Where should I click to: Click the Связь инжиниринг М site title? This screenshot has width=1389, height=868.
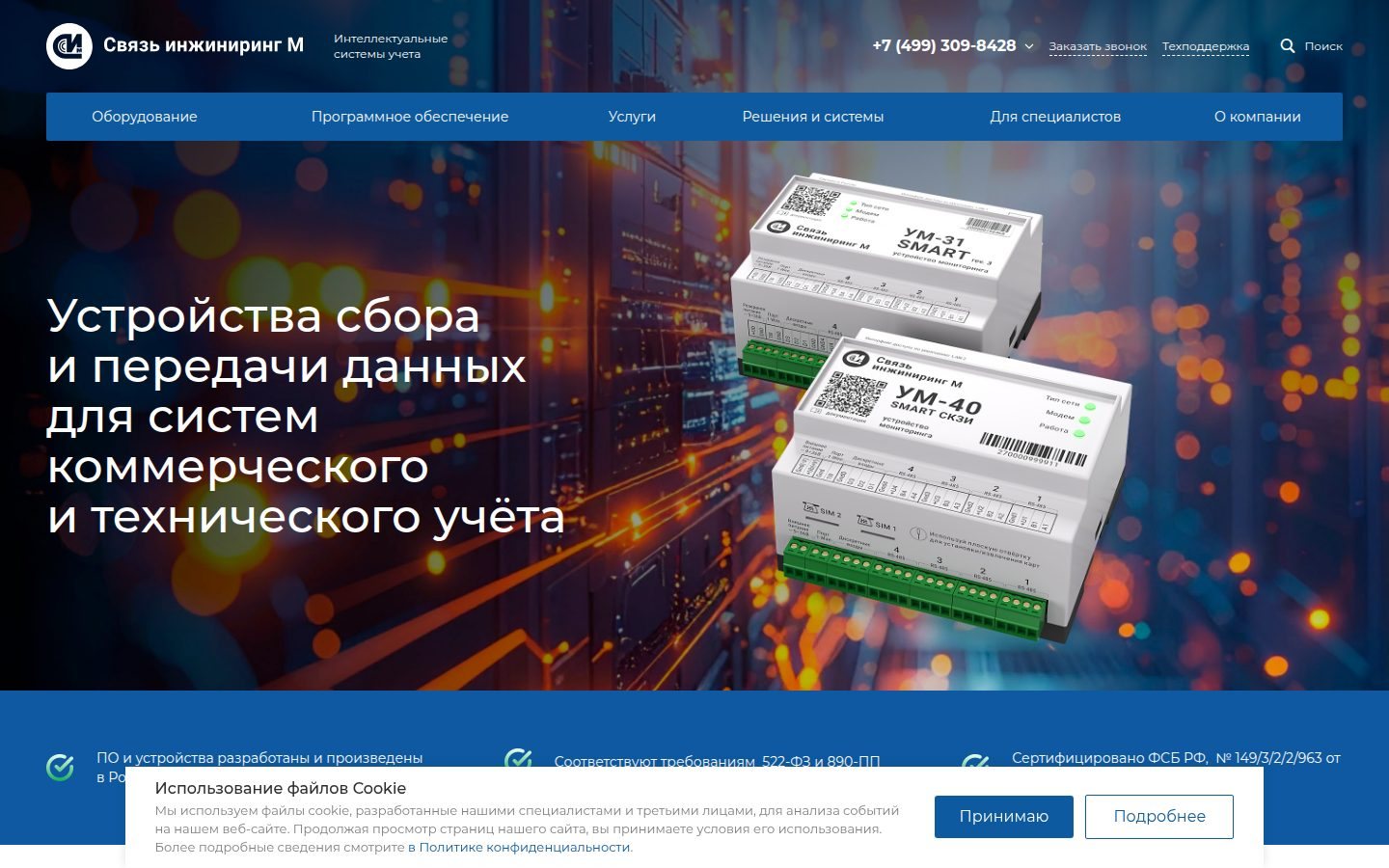[204, 45]
